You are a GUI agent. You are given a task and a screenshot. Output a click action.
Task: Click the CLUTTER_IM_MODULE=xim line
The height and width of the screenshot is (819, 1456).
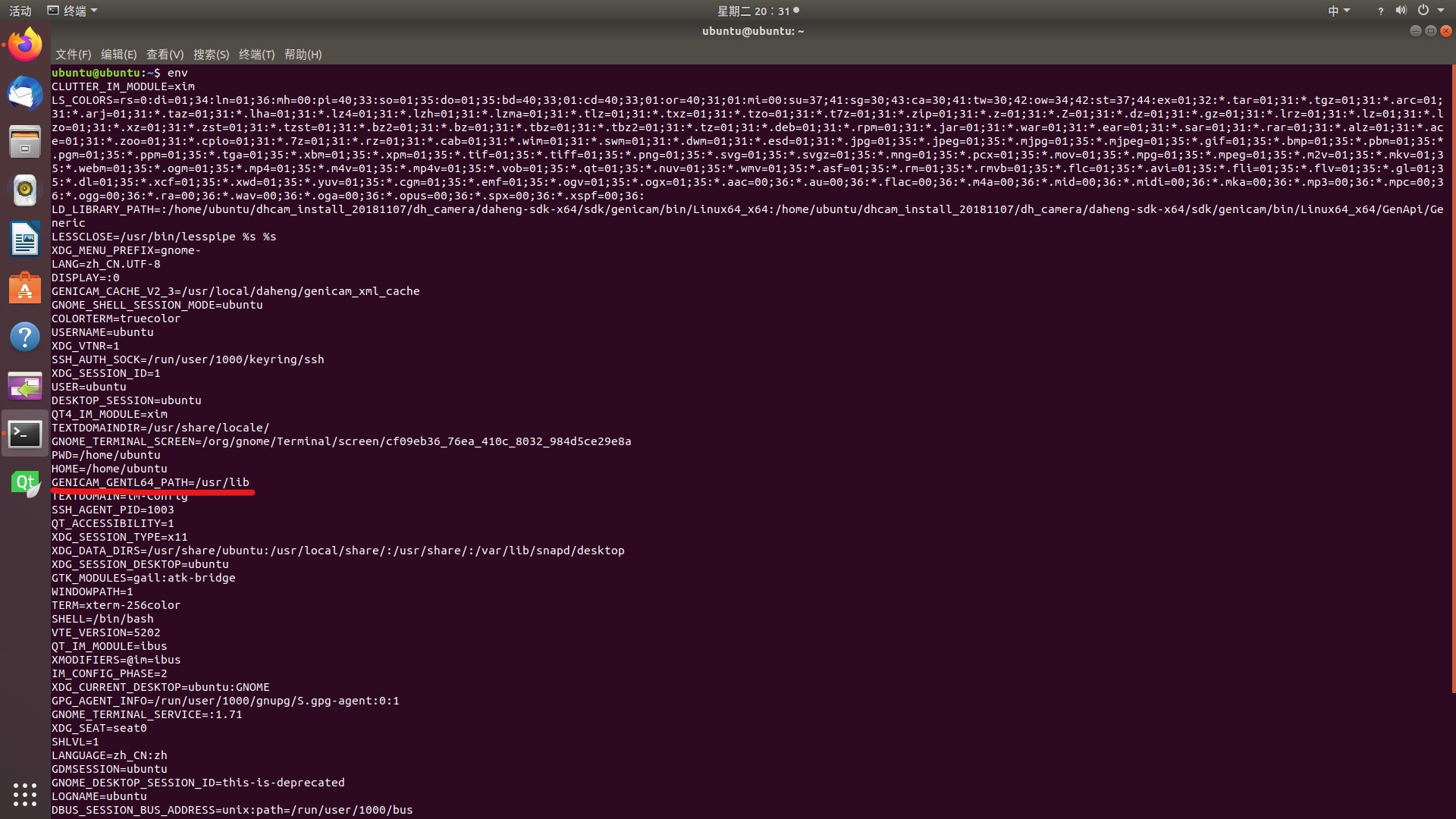pyautogui.click(x=123, y=86)
